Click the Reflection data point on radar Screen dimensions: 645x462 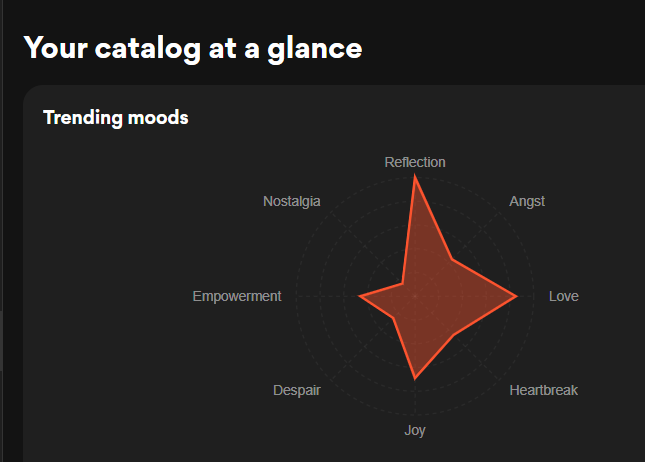coord(415,177)
